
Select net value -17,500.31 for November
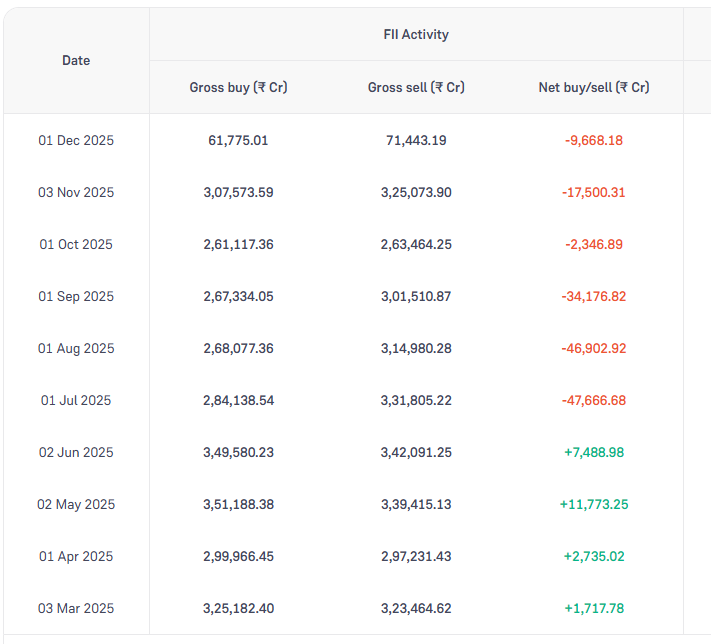[593, 192]
